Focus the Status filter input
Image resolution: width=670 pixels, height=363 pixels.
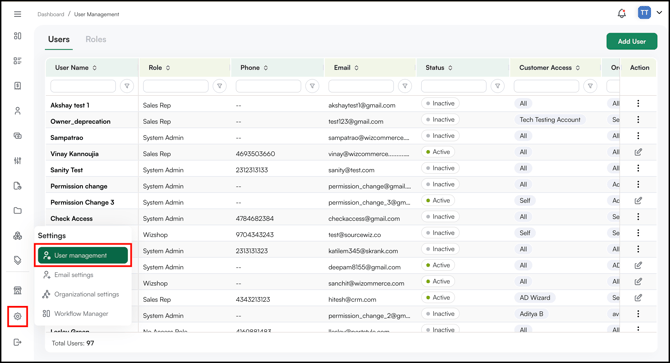[454, 86]
